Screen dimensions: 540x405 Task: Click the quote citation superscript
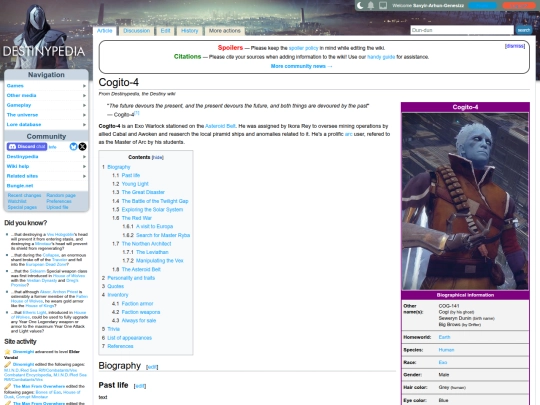coord(137,113)
